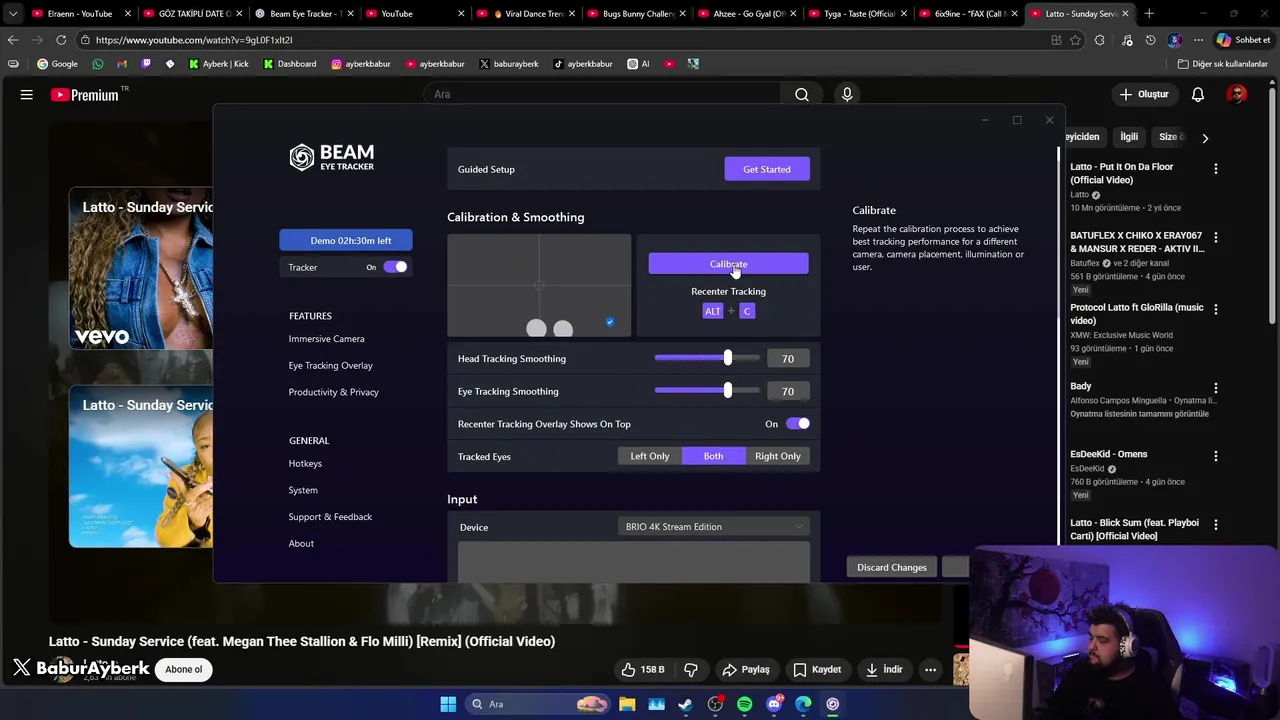Switch to the Viral Dance Trend browser tab
This screenshot has height=720, width=1280.
coord(524,14)
